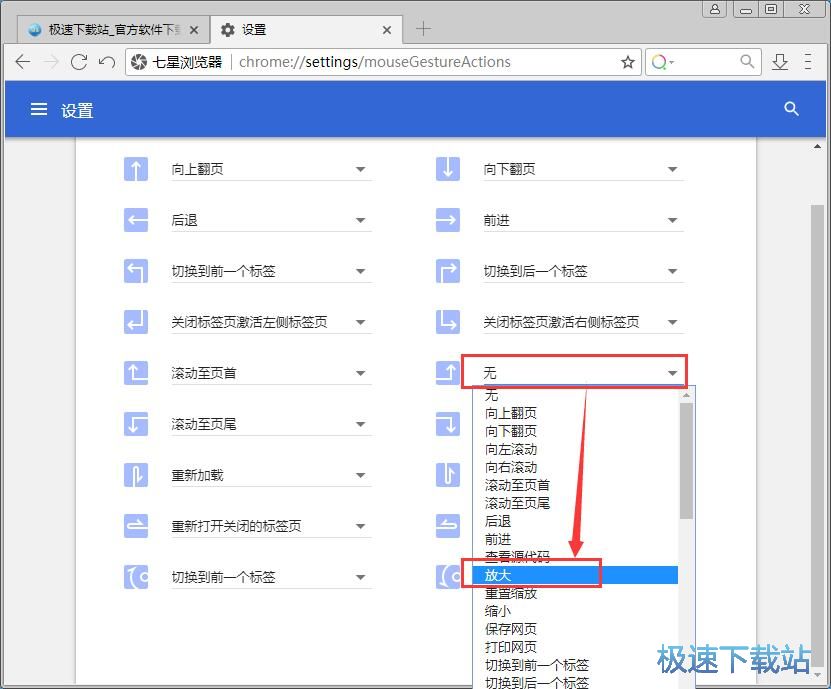
Task: Select 向左滚动 in the dropdown list
Action: (576, 449)
